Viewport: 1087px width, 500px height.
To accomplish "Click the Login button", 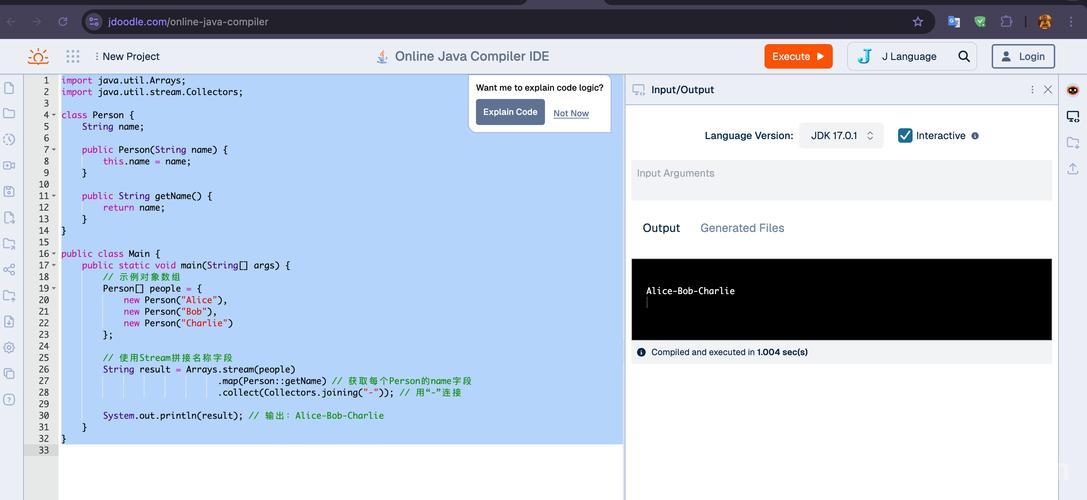I will tap(1023, 57).
